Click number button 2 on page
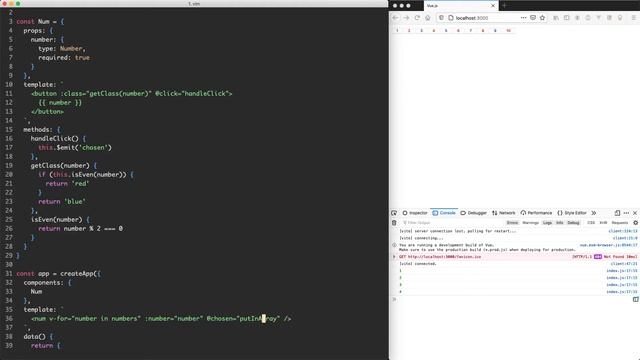Image resolution: width=640 pixels, height=360 pixels. [409, 31]
